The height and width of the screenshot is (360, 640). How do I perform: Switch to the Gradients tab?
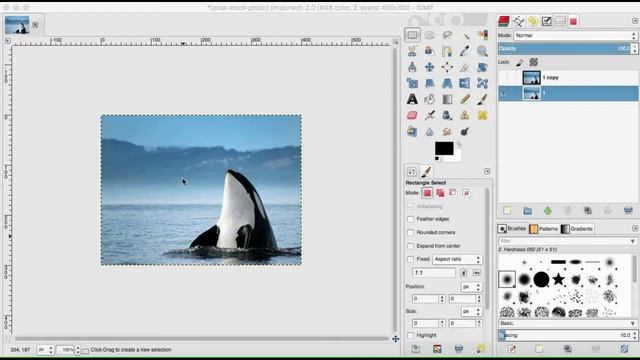[x=577, y=229]
